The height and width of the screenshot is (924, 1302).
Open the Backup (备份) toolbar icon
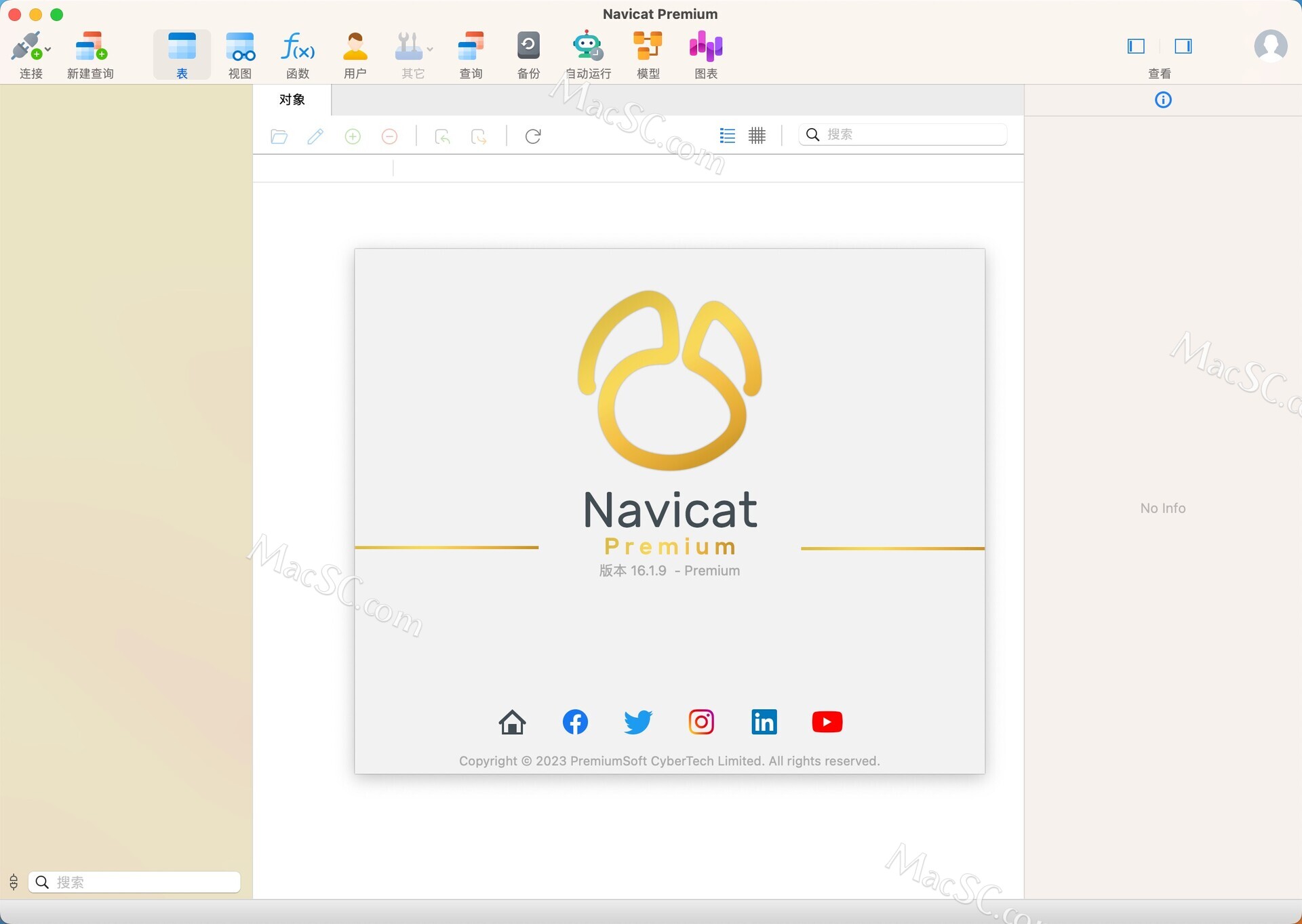pos(528,46)
